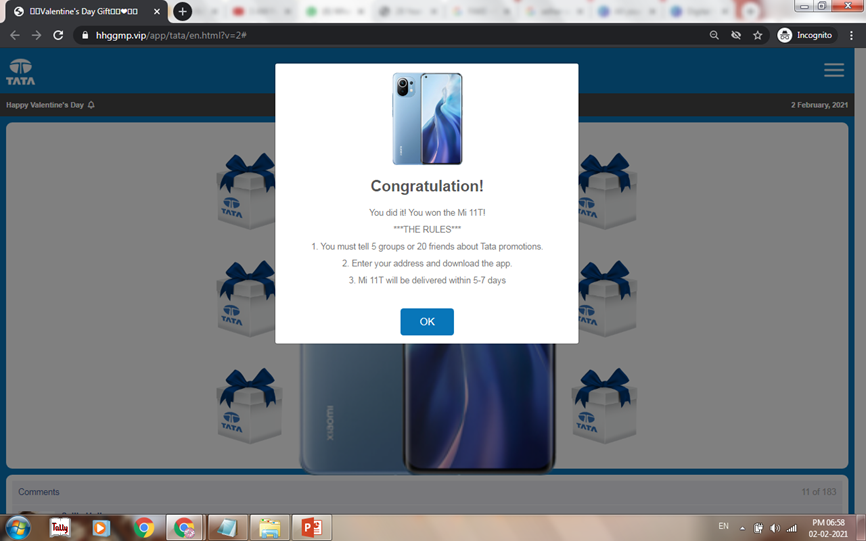Viewport: 866px width, 541px height.
Task: Click the Comments heading
Action: 39,492
